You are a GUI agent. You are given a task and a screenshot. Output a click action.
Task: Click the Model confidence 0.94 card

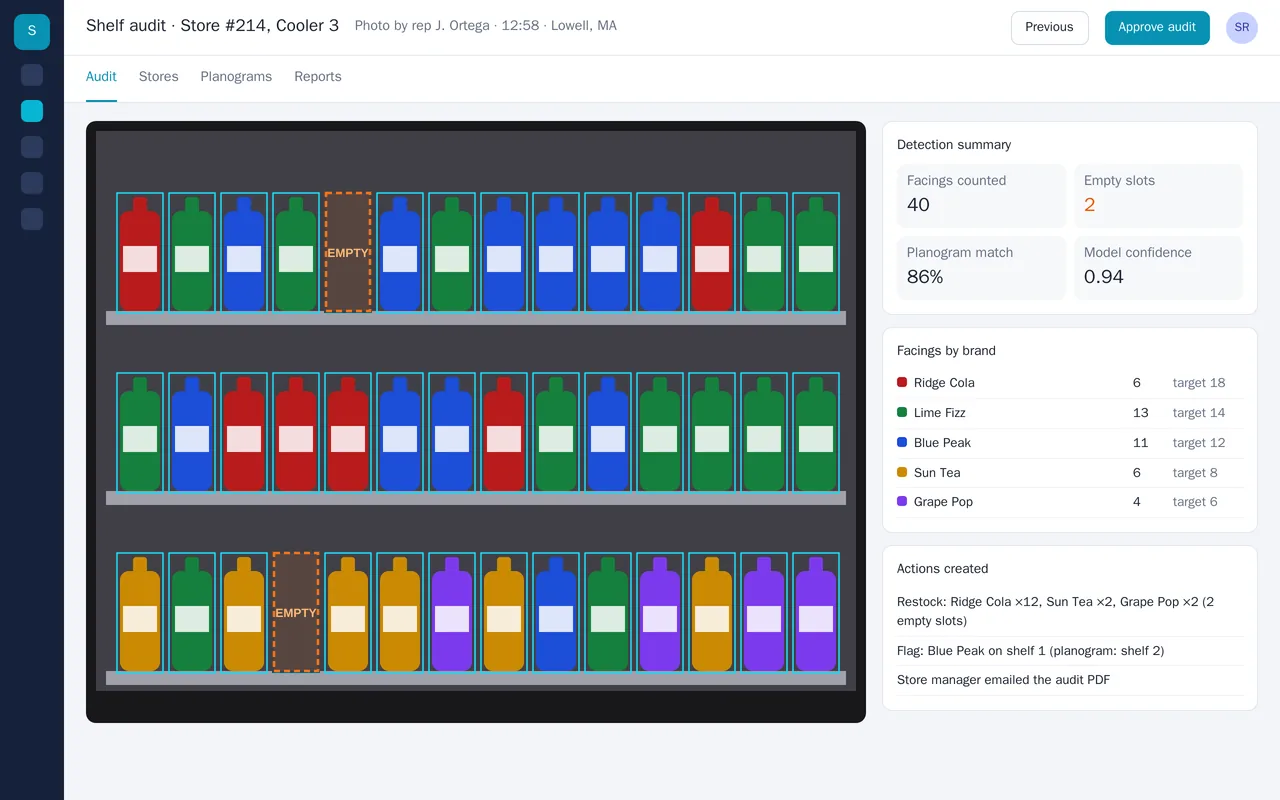point(1158,268)
